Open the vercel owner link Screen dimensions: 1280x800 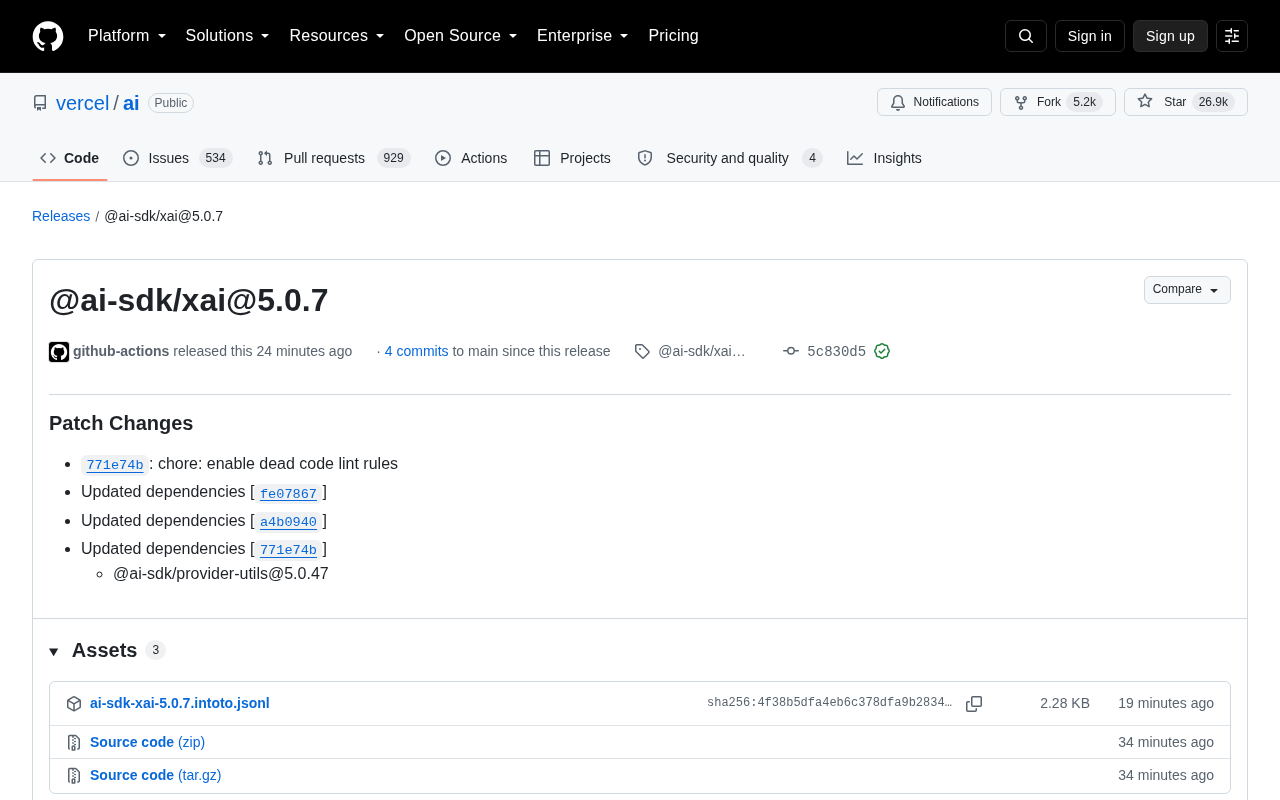coord(82,103)
